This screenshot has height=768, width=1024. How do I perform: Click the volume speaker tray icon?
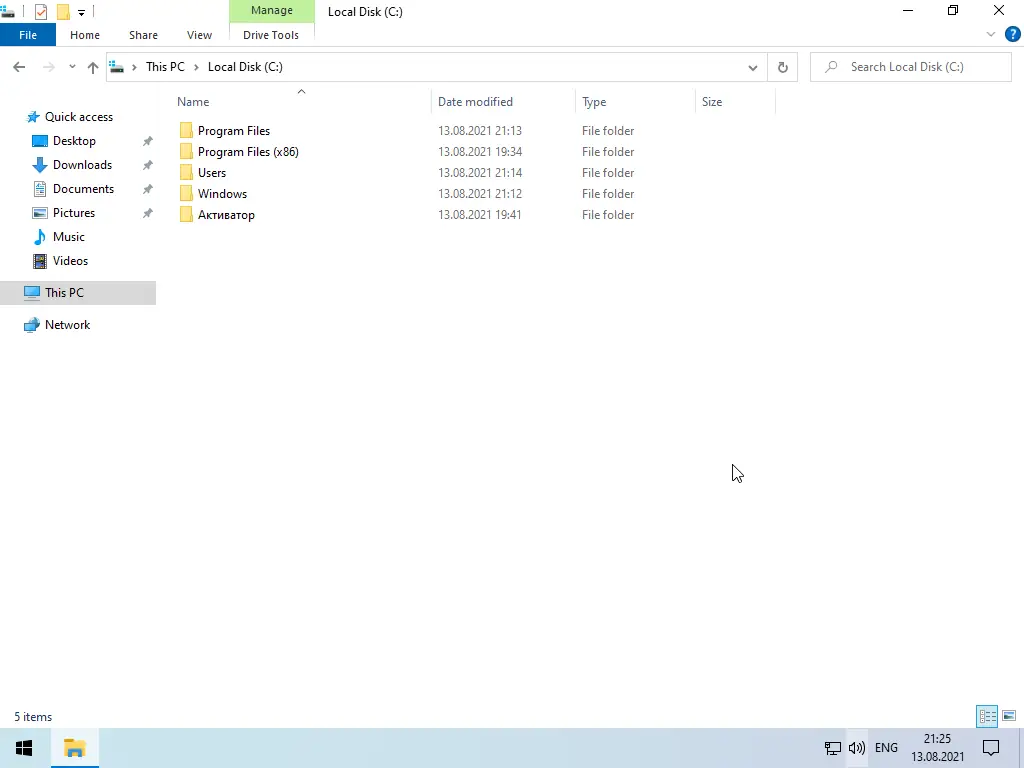856,748
